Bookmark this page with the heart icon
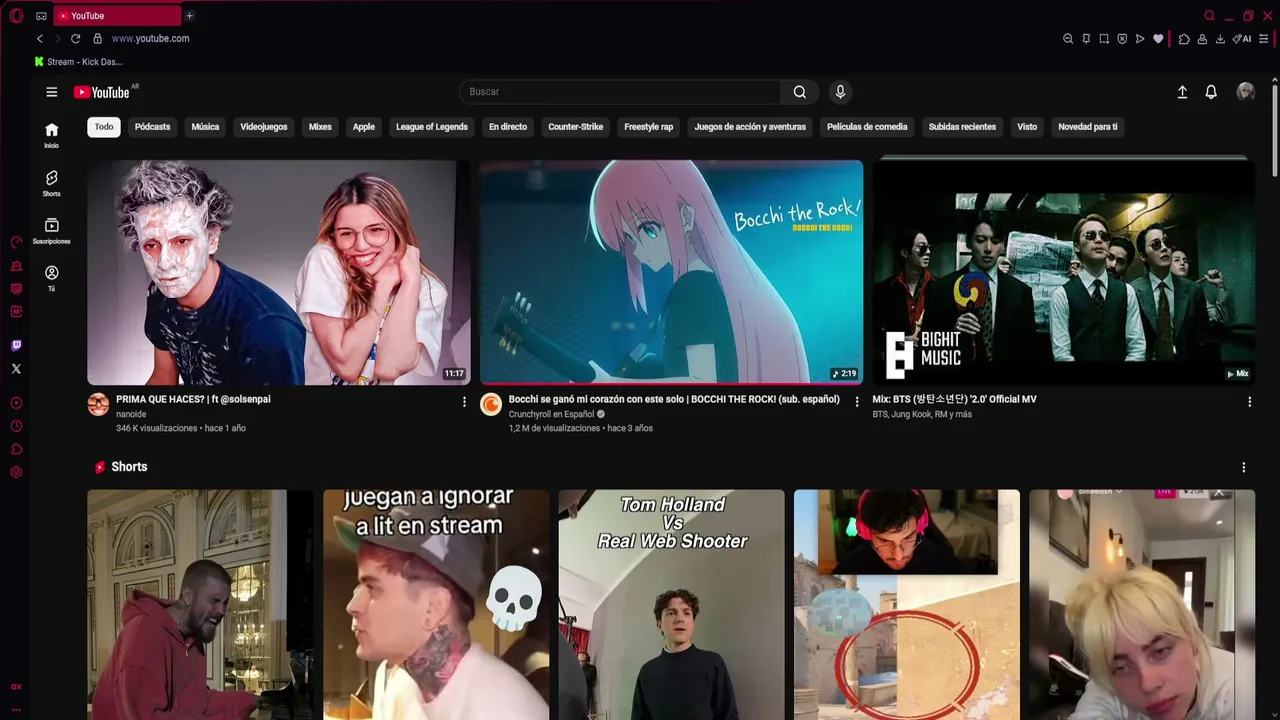 tap(1158, 39)
